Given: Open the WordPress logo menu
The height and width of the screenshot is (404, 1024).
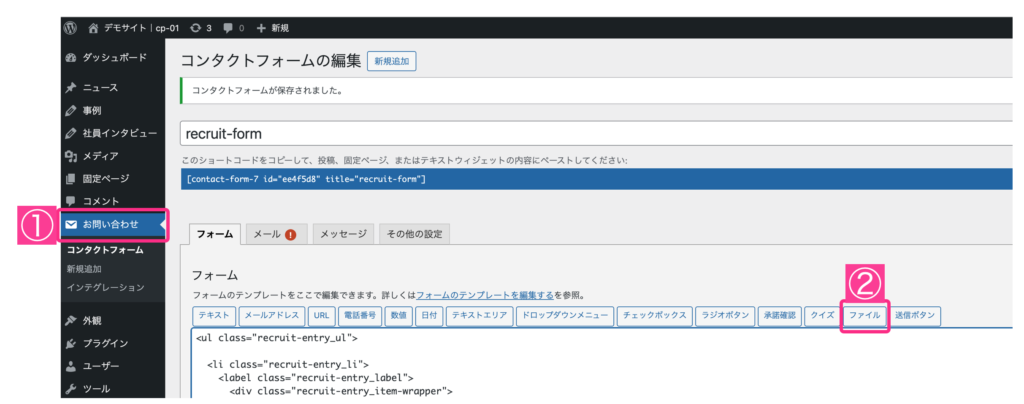Looking at the screenshot, I should (x=71, y=28).
